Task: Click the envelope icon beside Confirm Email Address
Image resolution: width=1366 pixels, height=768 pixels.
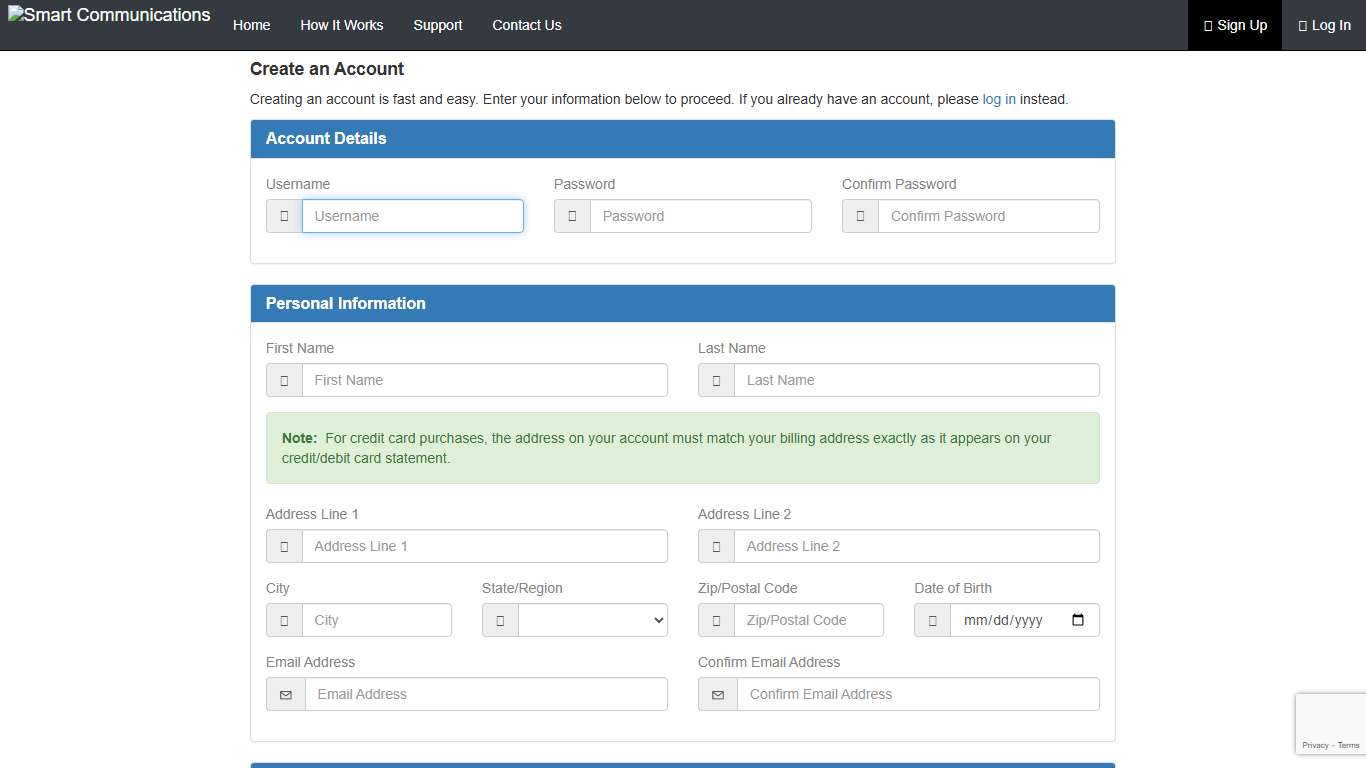Action: pos(717,694)
